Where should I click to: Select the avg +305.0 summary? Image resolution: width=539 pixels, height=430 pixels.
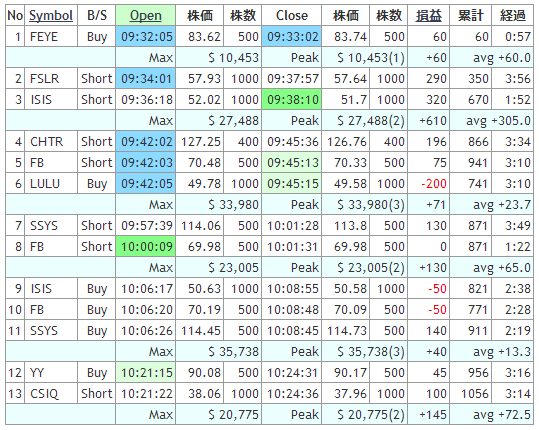click(x=498, y=121)
